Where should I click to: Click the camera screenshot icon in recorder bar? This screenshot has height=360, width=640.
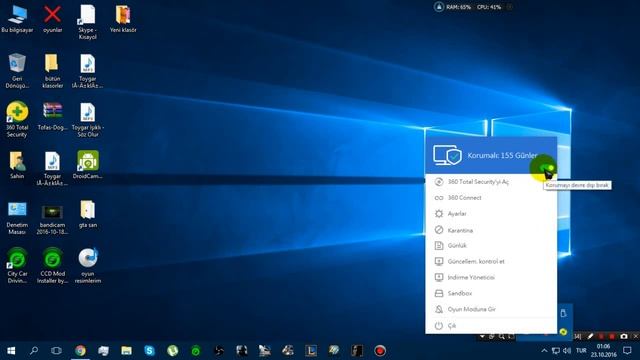[x=624, y=336]
